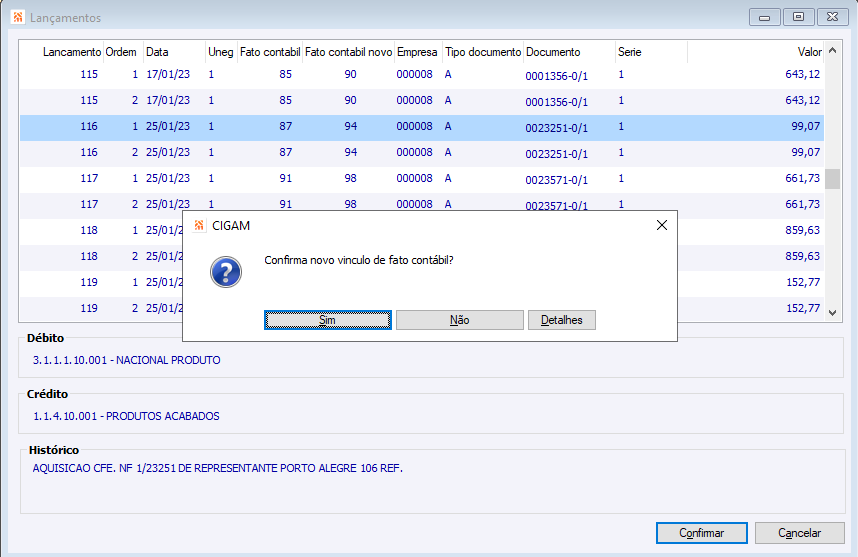Click the Sim button in CIGAM dialog
Viewport: 858px width, 557px height.
click(327, 320)
